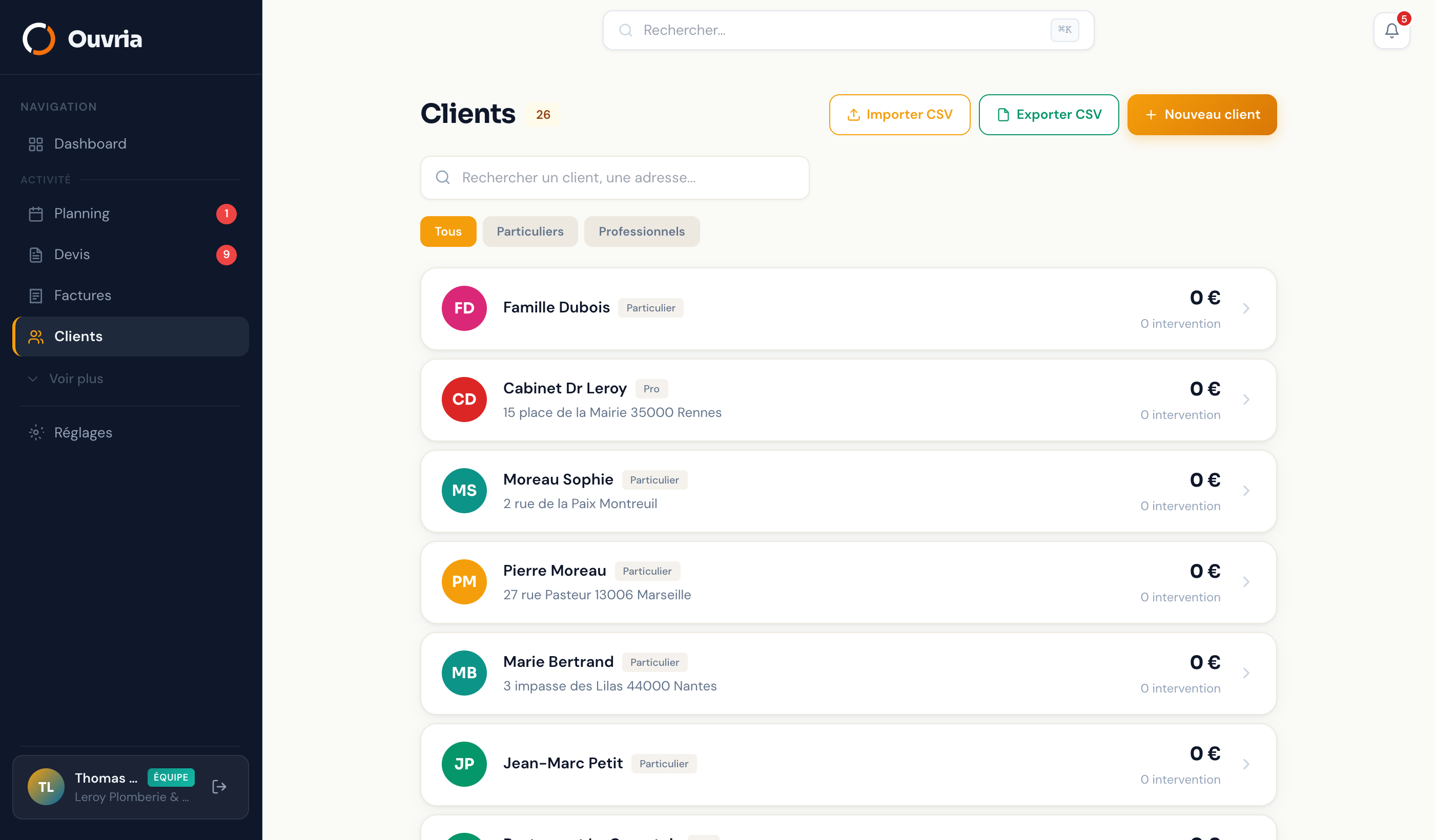This screenshot has width=1435, height=840.
Task: Open Pierre Moreau via its chevron
Action: (1246, 582)
